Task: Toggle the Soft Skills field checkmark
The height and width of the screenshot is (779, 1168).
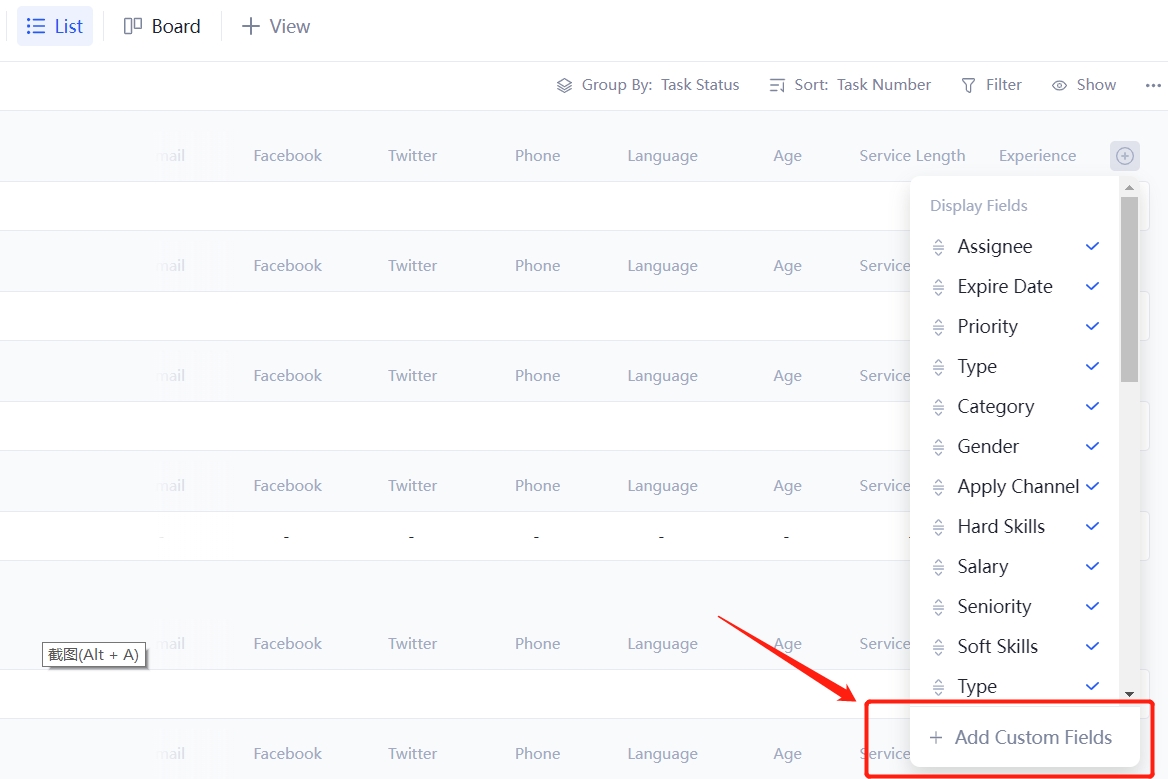Action: tap(1091, 646)
